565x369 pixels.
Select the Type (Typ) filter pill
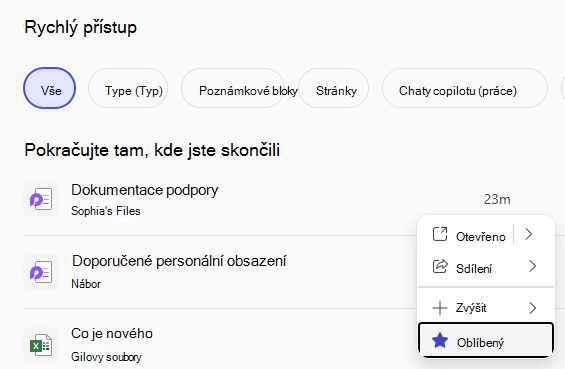(x=128, y=88)
